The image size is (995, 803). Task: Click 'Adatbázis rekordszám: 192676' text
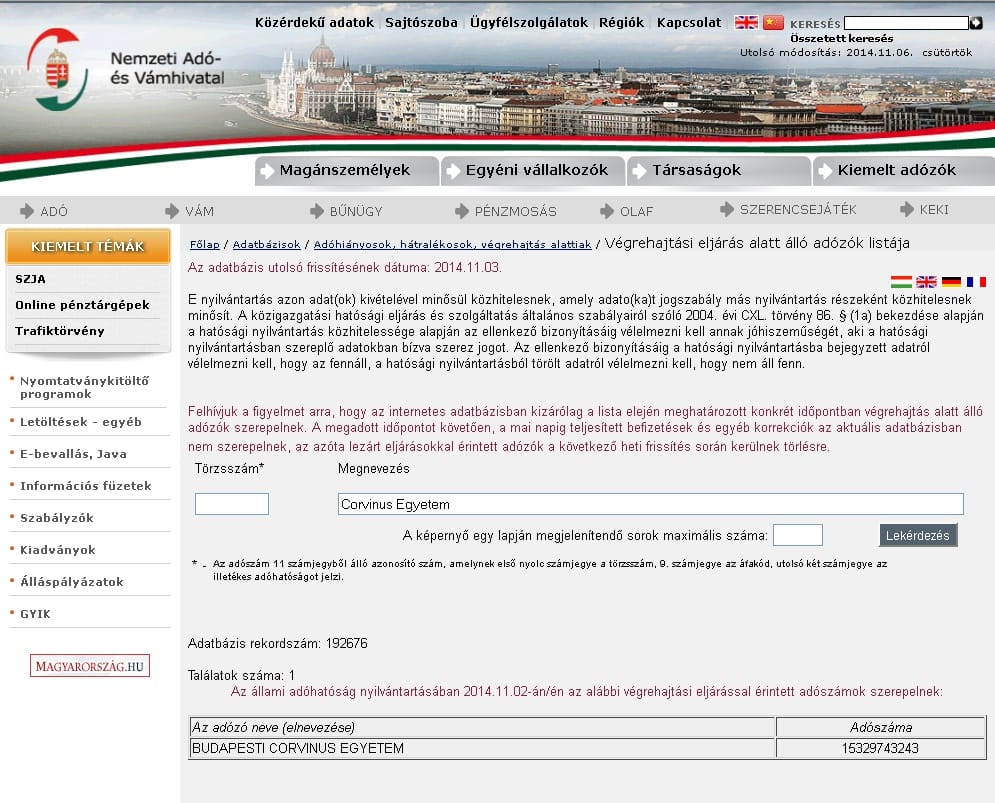click(x=277, y=643)
